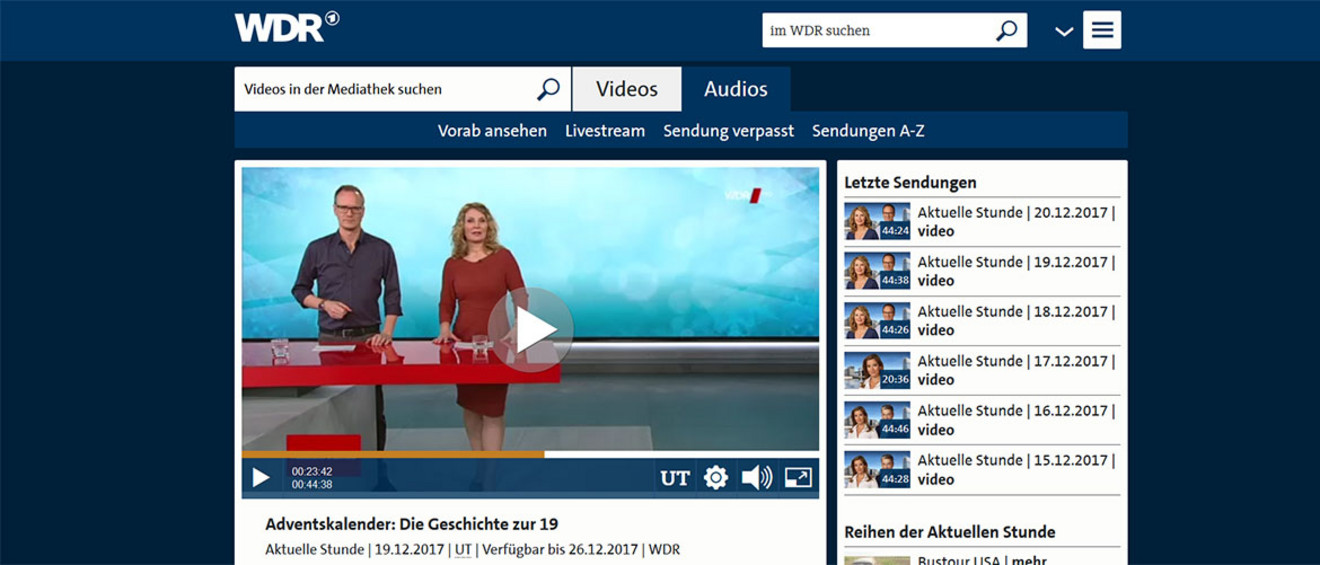
Task: Open Aktuelle Stunde 19.12.2017 video link
Action: [1016, 271]
